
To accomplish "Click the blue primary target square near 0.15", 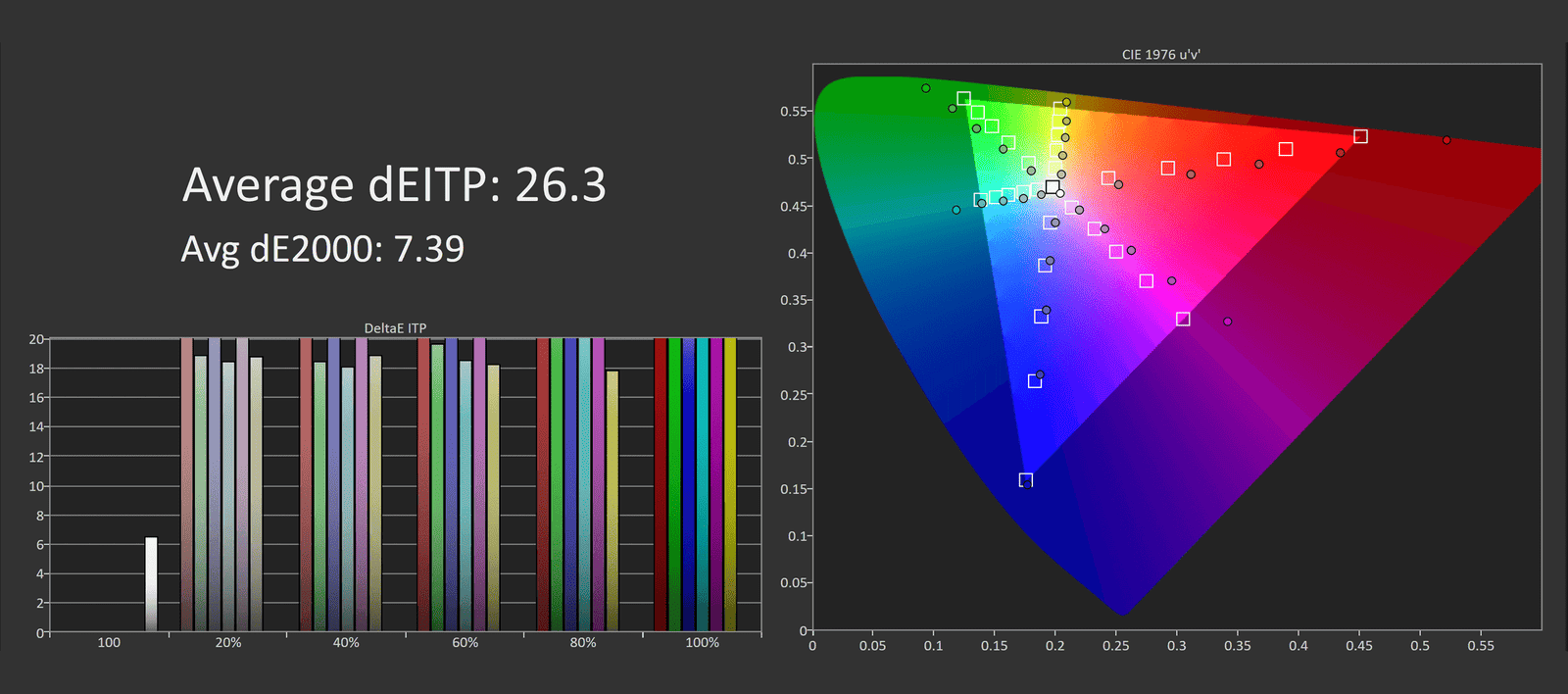I will click(x=1026, y=480).
